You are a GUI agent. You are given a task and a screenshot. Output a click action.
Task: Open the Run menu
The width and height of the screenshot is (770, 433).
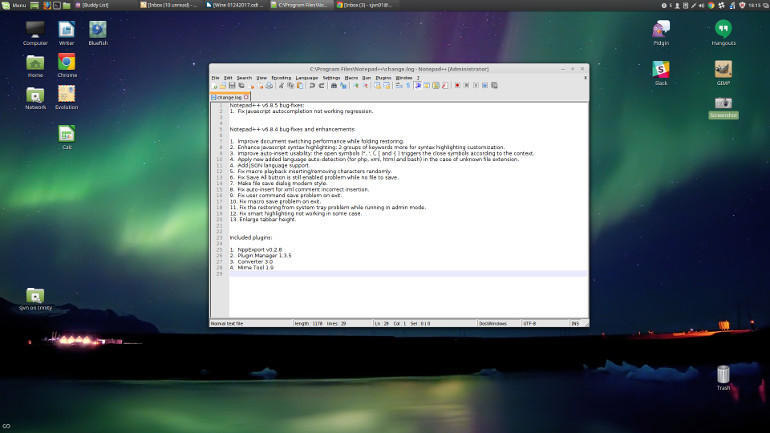[x=366, y=78]
